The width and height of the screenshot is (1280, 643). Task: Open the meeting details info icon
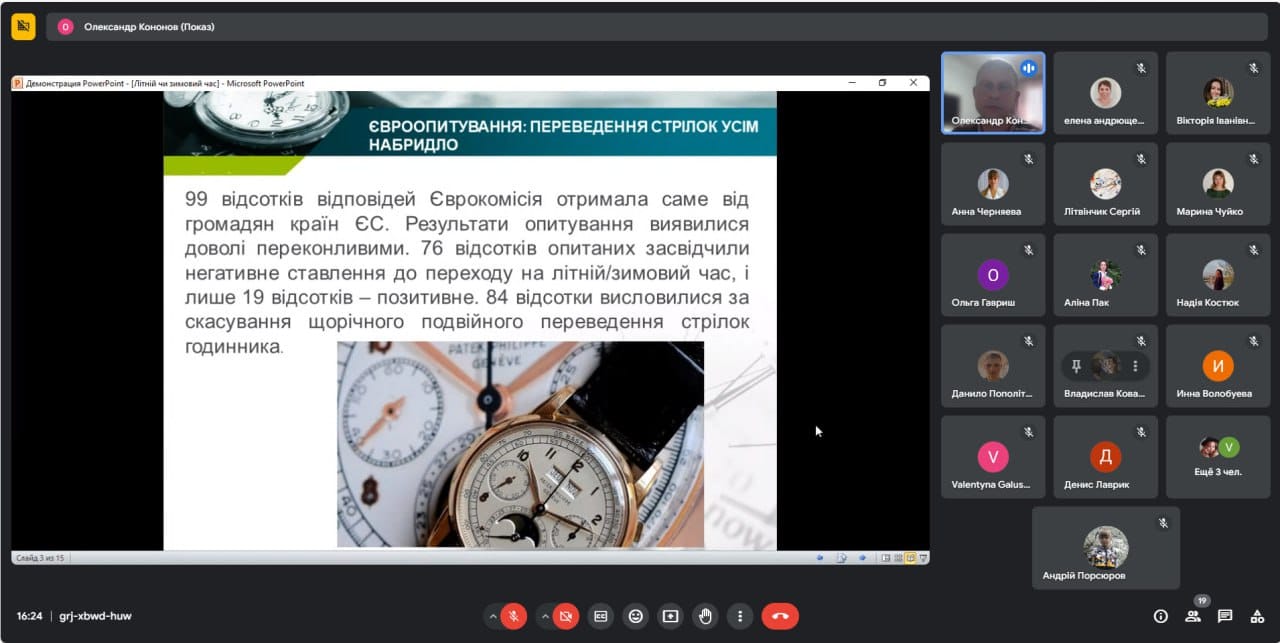[x=1161, y=616]
